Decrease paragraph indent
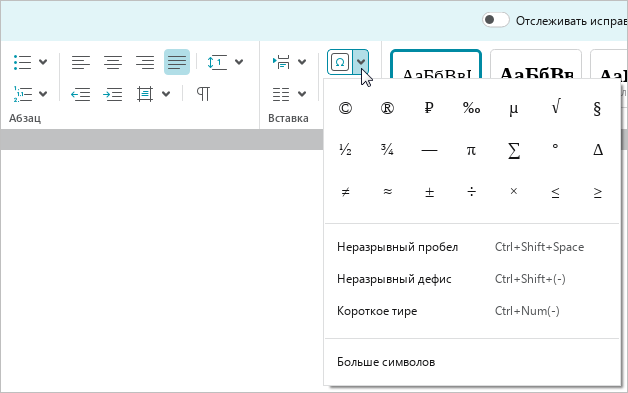This screenshot has width=628, height=393. point(81,94)
